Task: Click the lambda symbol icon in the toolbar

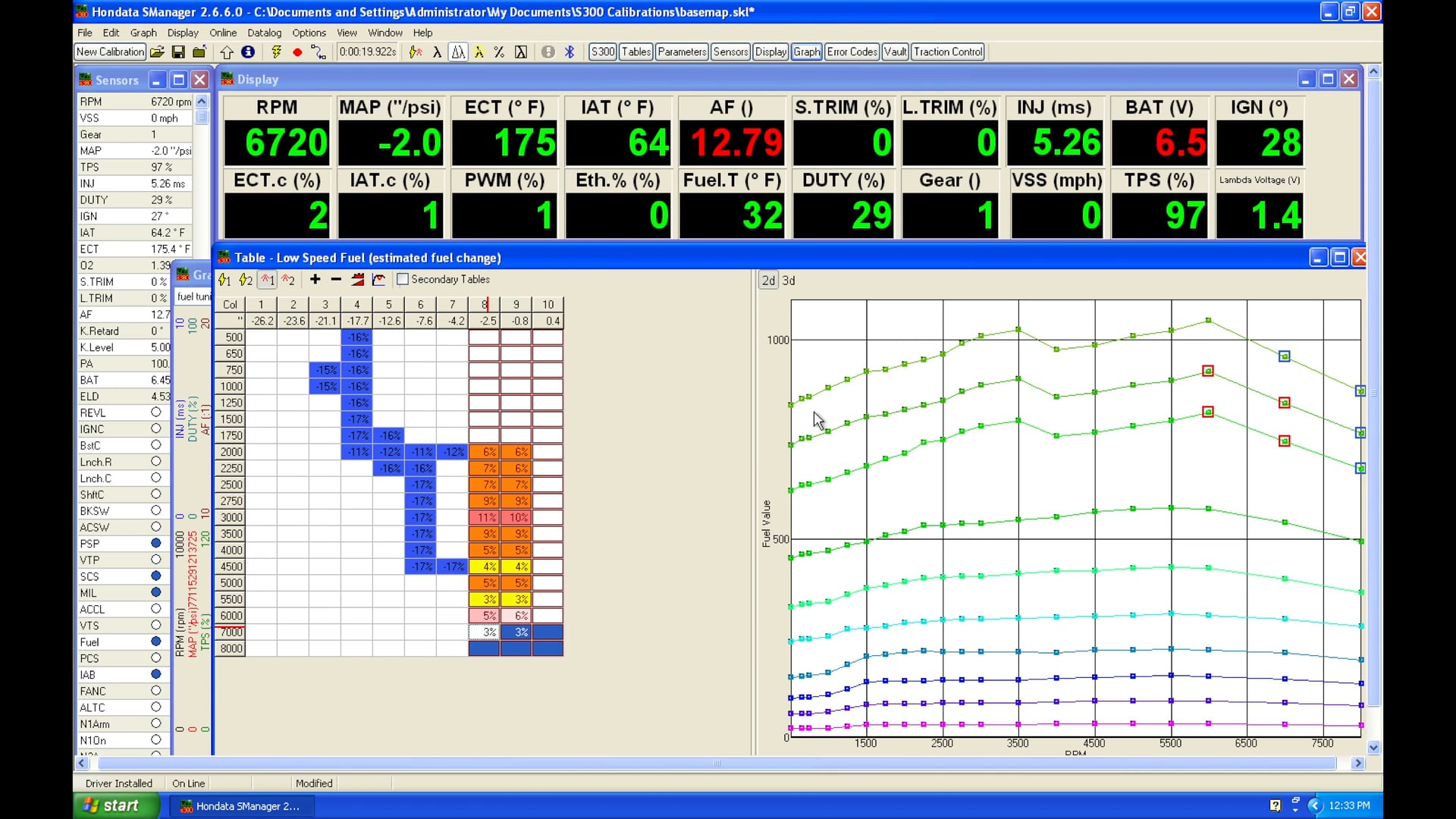Action: click(438, 52)
